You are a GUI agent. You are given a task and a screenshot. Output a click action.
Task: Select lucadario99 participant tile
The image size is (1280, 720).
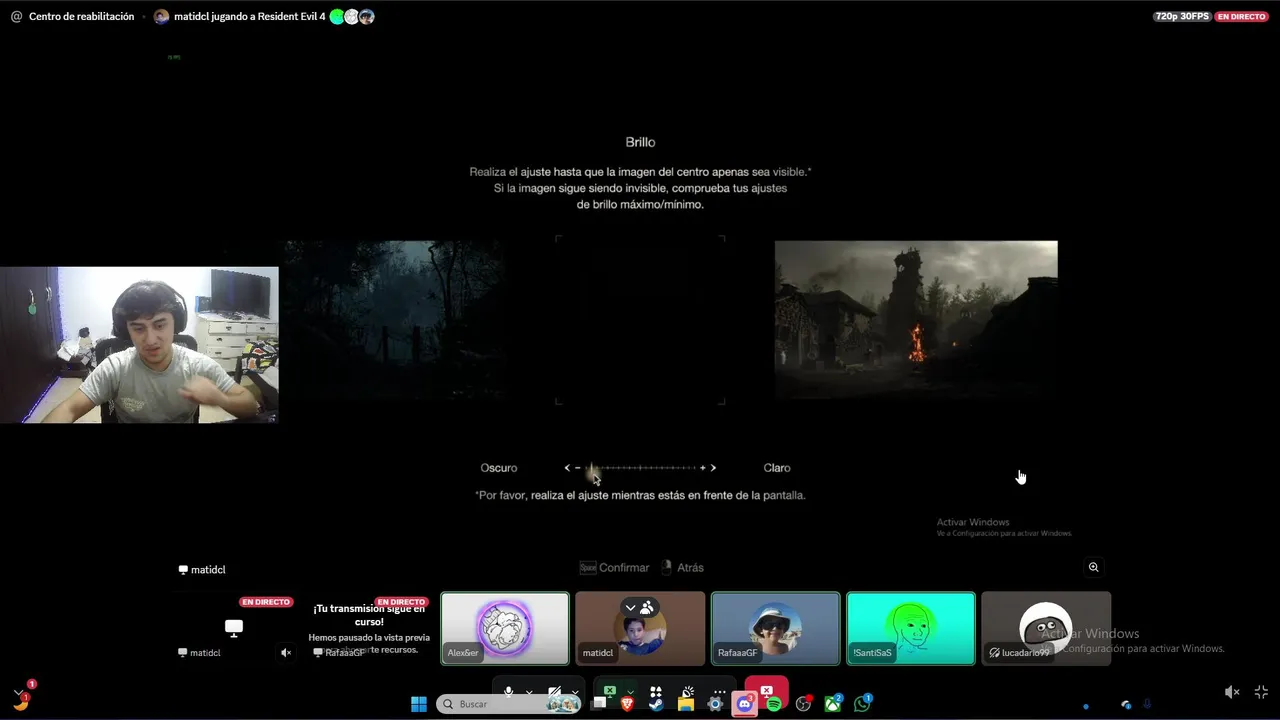pos(1046,628)
